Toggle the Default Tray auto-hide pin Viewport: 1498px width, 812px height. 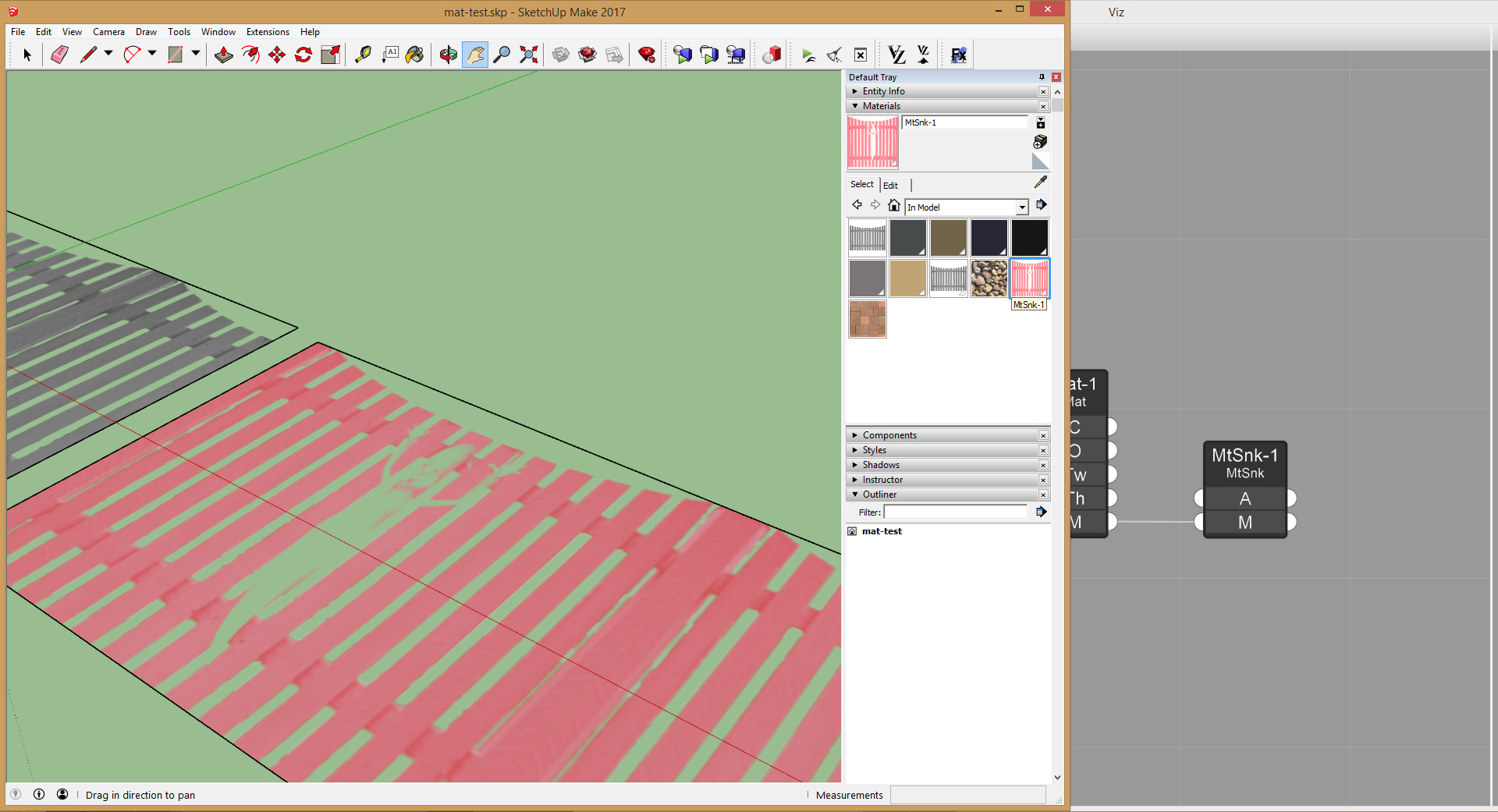(1042, 77)
